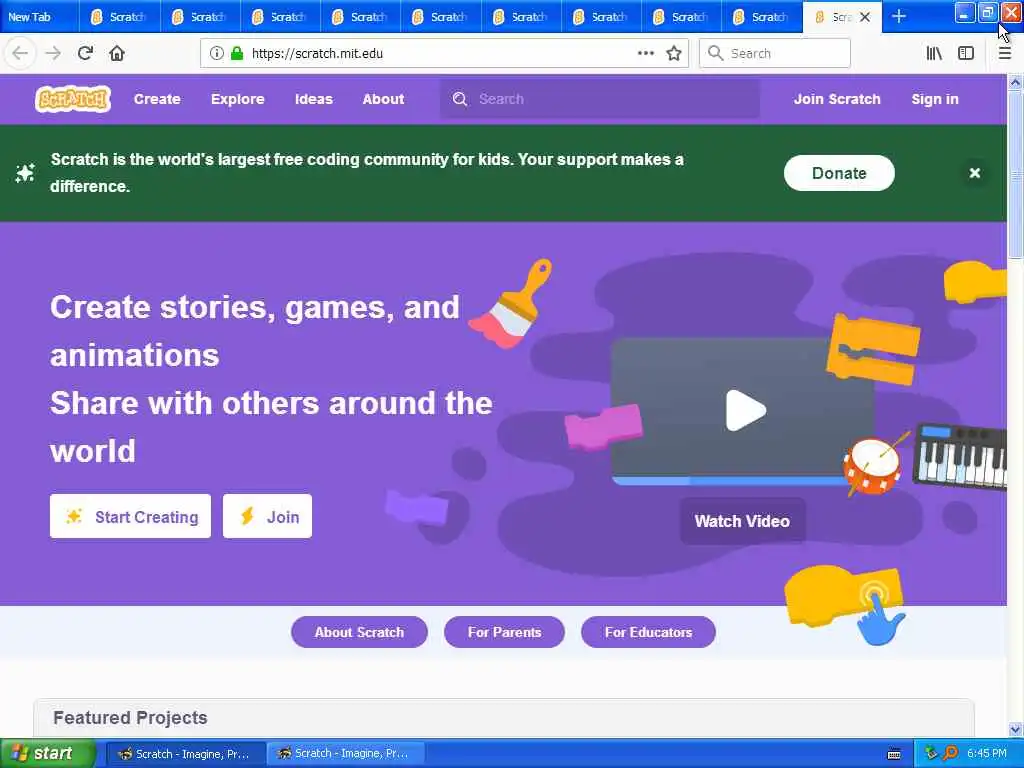
Task: Select first Scratch taskbar window
Action: pyautogui.click(x=185, y=754)
